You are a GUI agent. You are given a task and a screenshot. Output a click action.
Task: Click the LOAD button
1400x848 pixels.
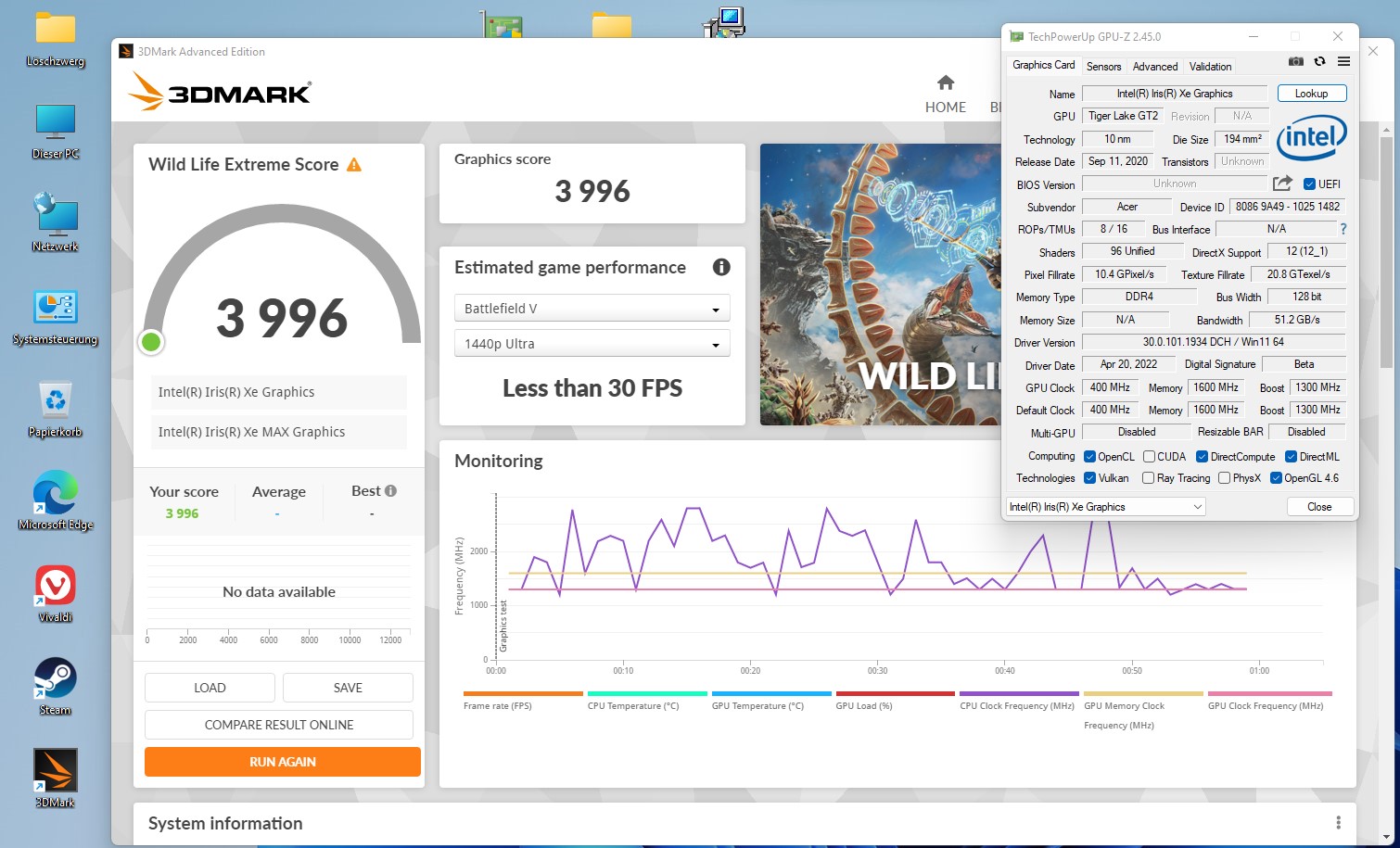(210, 688)
